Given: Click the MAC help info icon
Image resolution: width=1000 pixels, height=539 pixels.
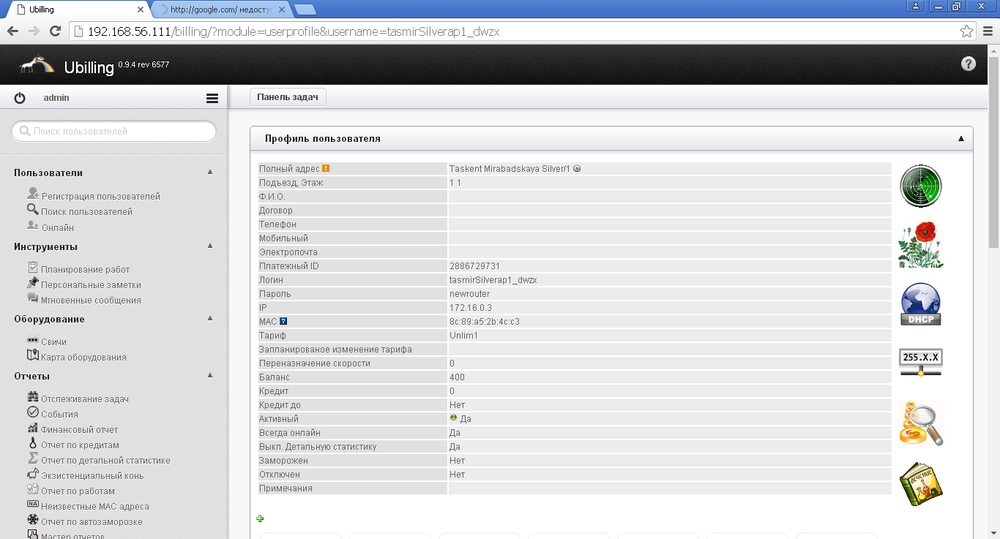Looking at the screenshot, I should (x=284, y=322).
